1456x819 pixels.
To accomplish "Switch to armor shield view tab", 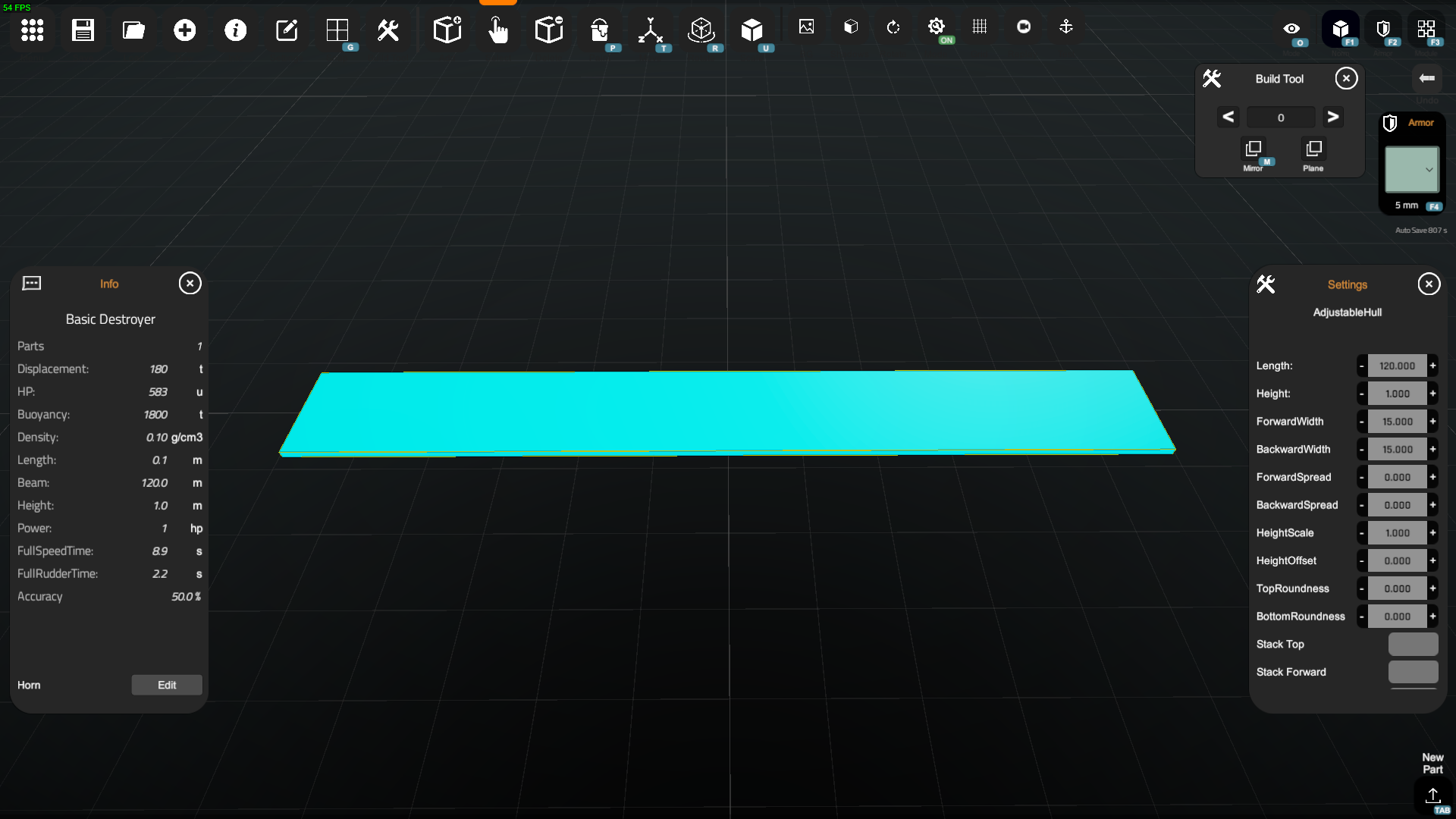I will pos(1383,29).
